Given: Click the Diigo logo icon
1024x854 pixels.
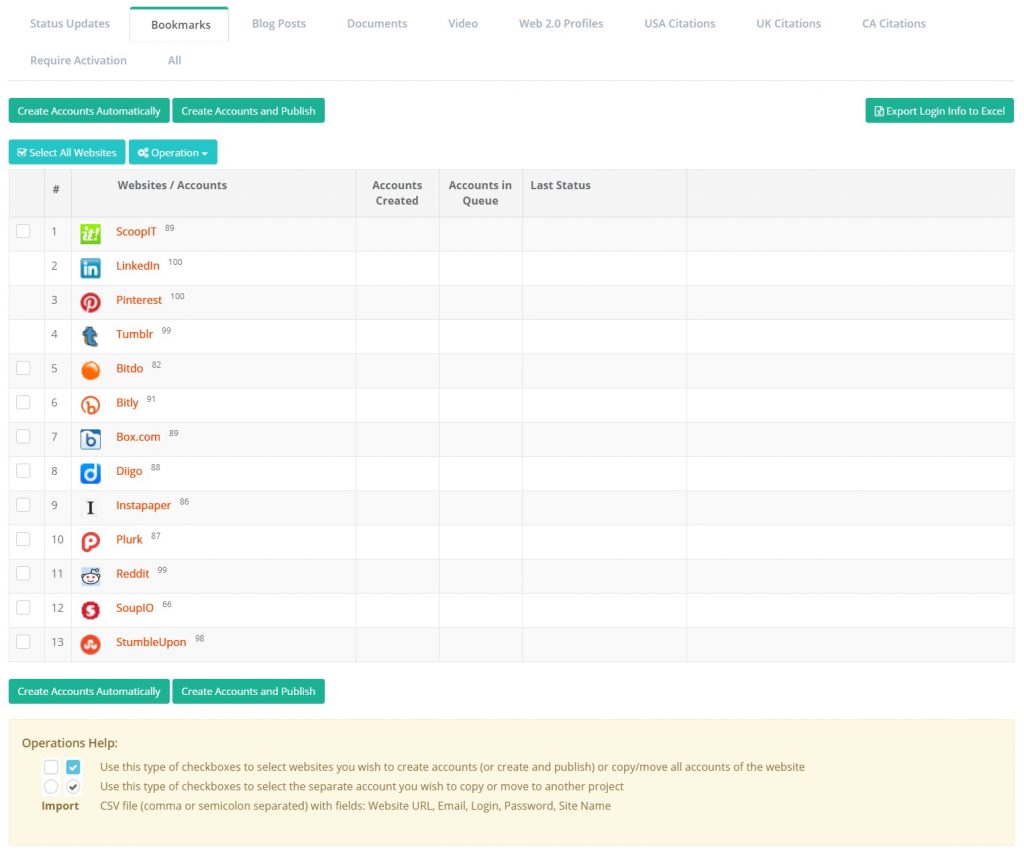Looking at the screenshot, I should tap(90, 473).
